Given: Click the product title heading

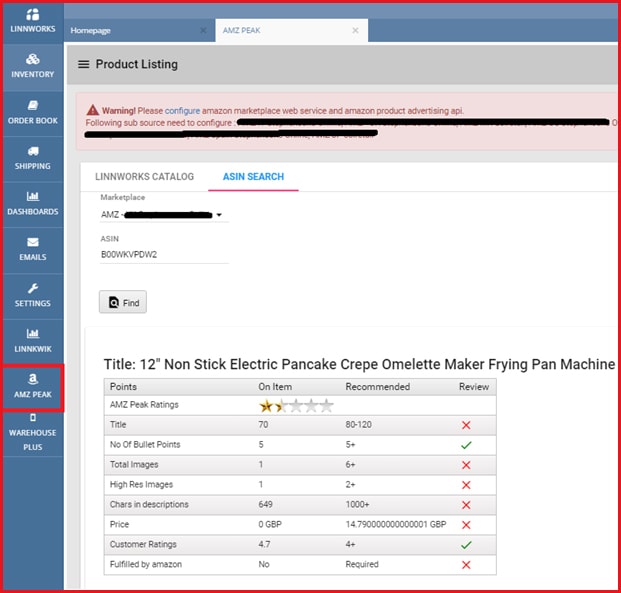Looking at the screenshot, I should [x=359, y=364].
